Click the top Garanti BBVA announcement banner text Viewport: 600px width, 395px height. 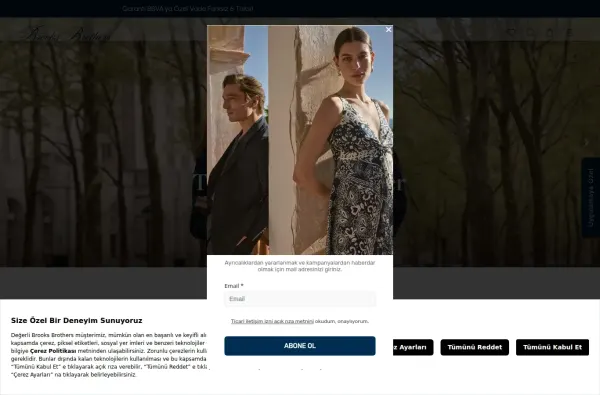pos(188,8)
